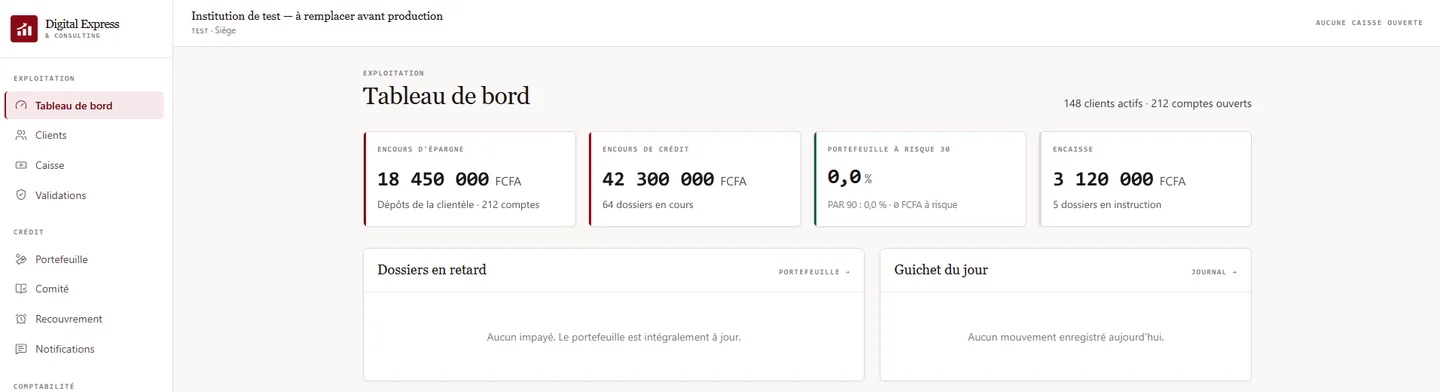
Task: Click '5 dossiers en instruction' text
Action: [1107, 205]
